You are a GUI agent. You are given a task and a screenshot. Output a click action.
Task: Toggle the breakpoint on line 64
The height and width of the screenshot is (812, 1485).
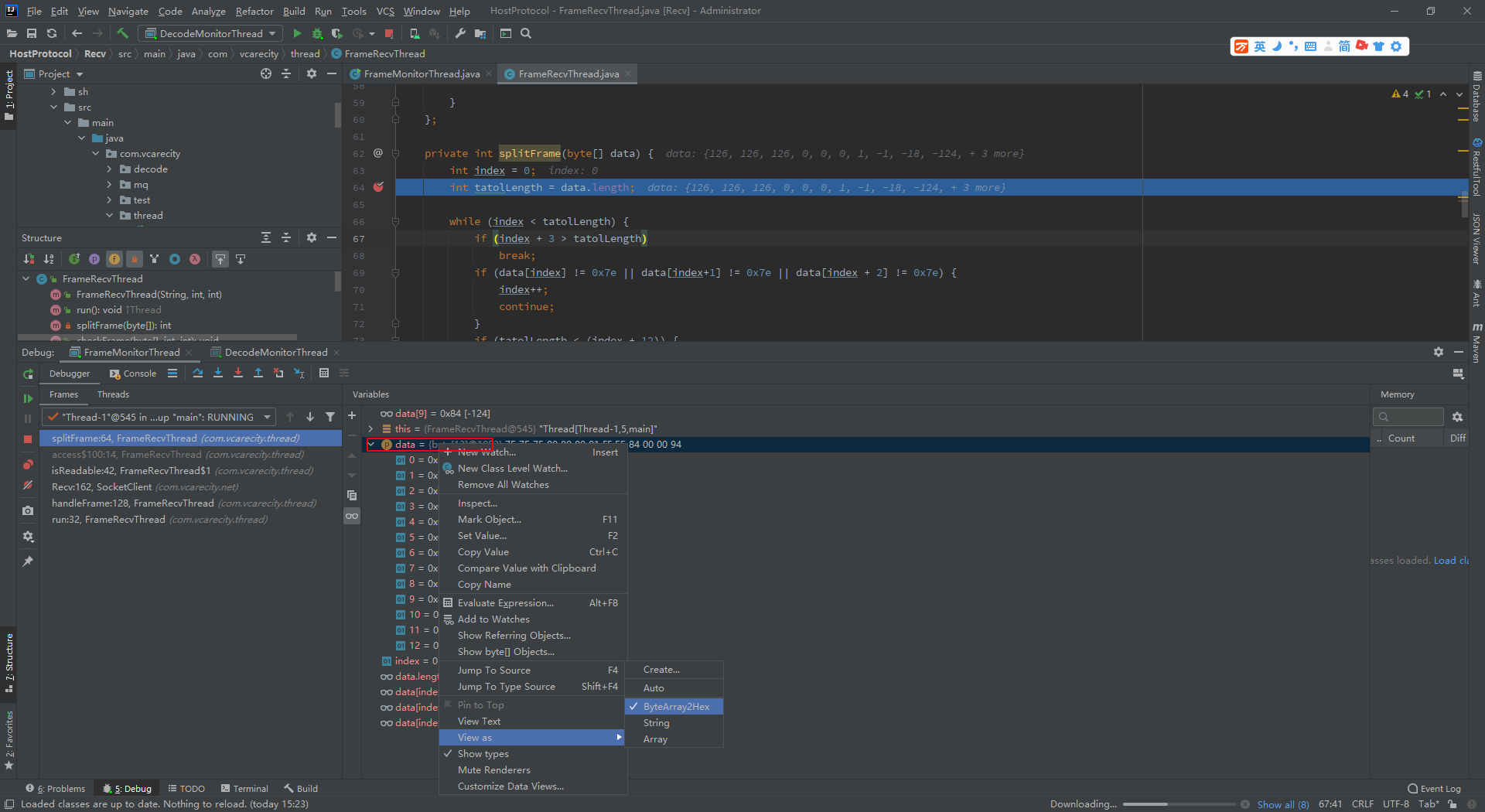(378, 187)
